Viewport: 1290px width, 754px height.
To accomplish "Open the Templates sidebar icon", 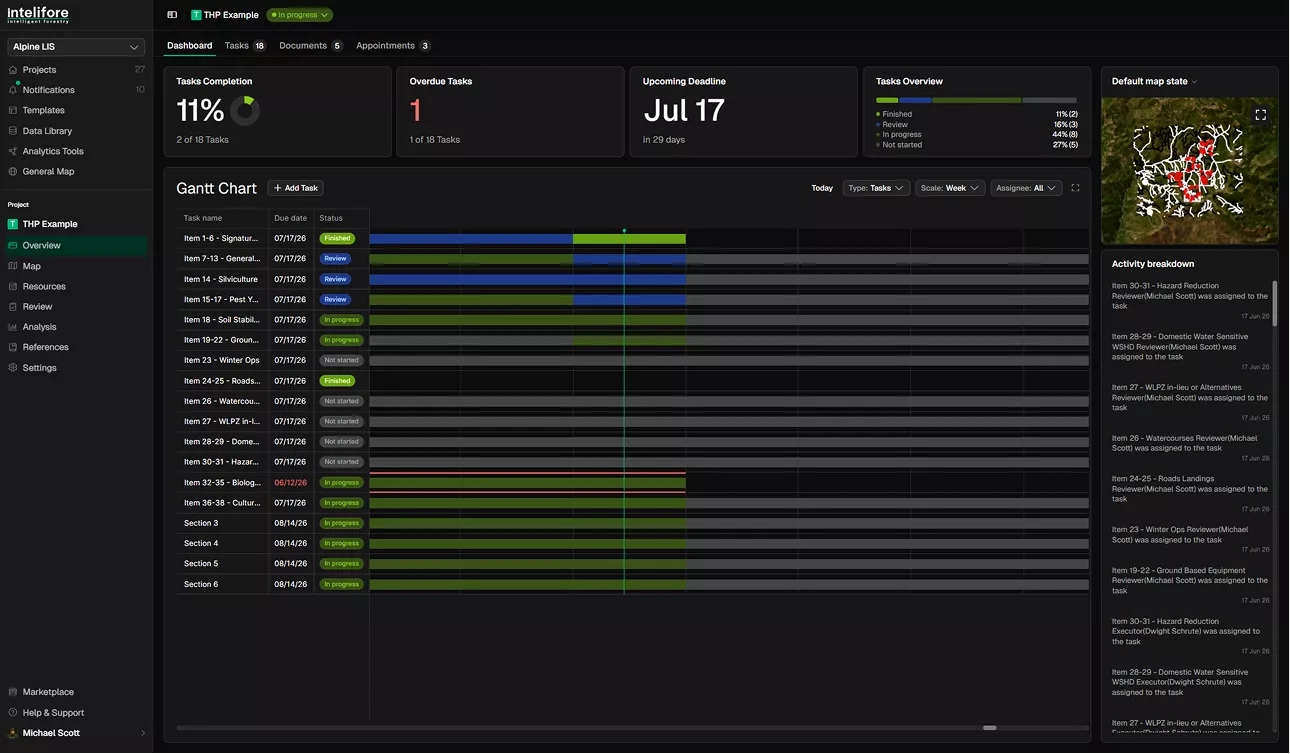I will point(13,110).
